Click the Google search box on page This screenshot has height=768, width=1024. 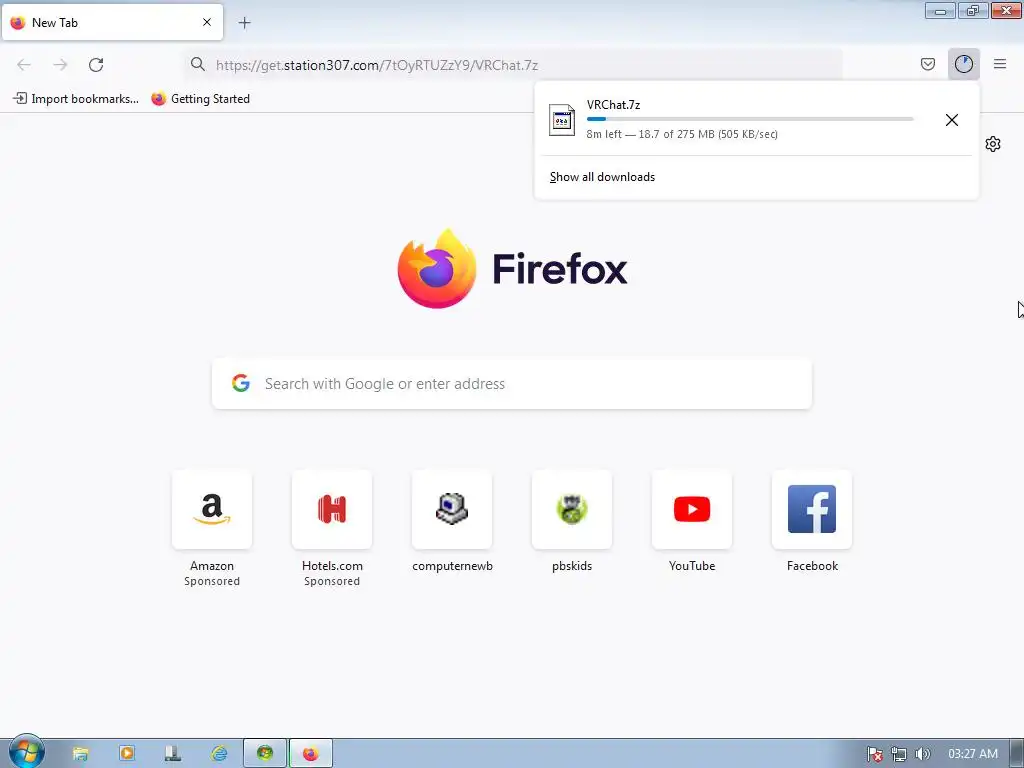click(512, 383)
